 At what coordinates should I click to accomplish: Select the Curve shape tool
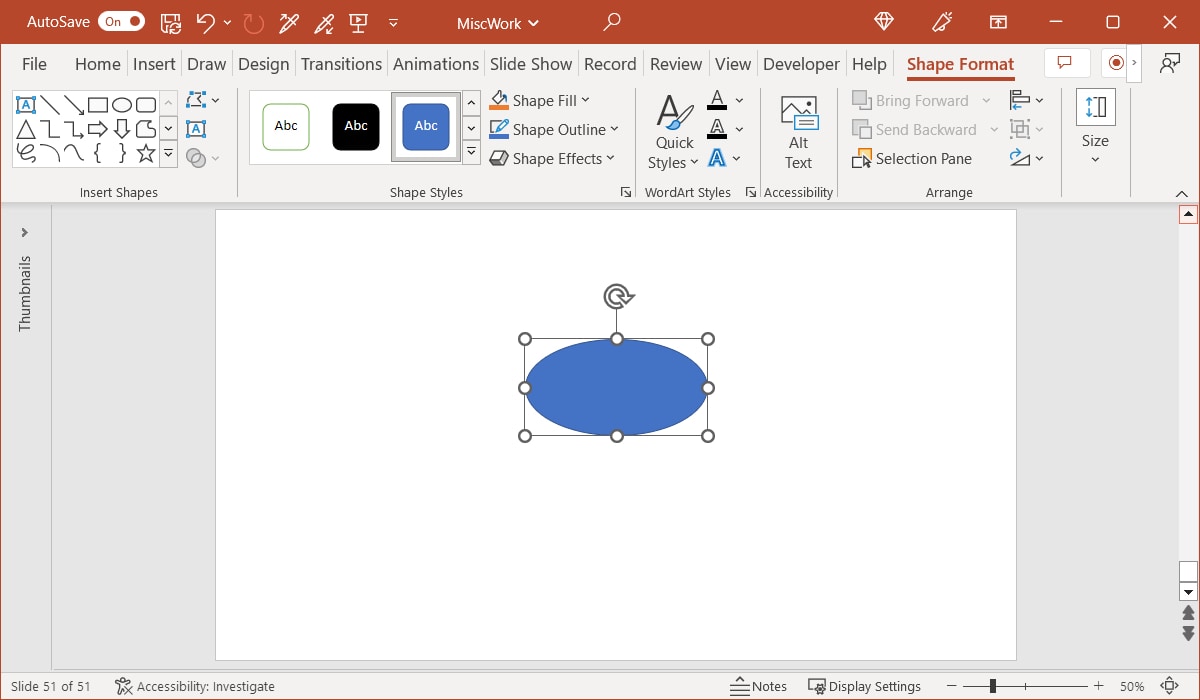[x=75, y=153]
